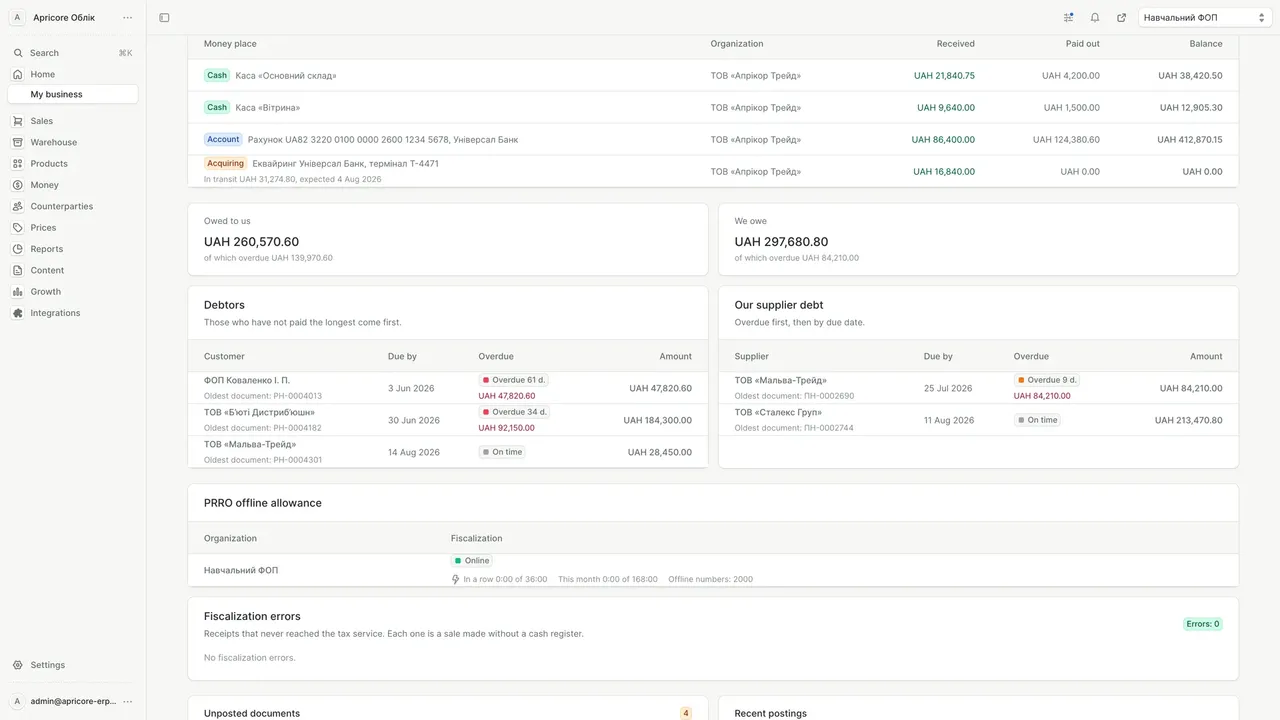1280x720 pixels.
Task: Click the Overdue 61 d. badge
Action: (x=514, y=380)
